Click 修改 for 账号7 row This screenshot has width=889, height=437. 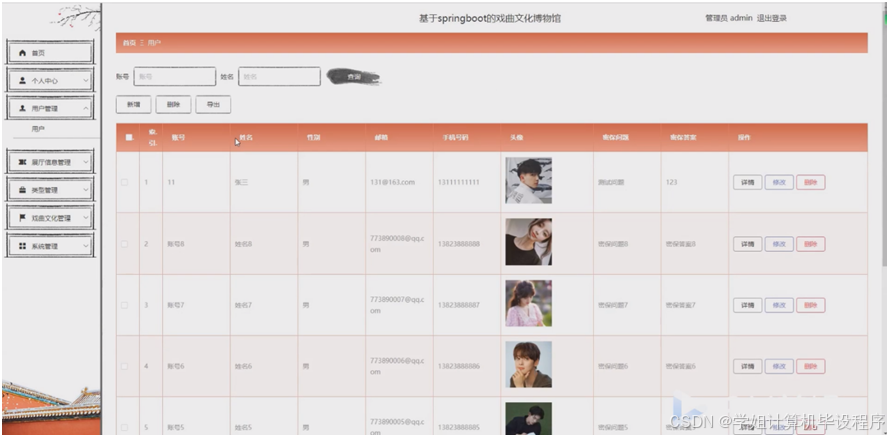(x=779, y=306)
